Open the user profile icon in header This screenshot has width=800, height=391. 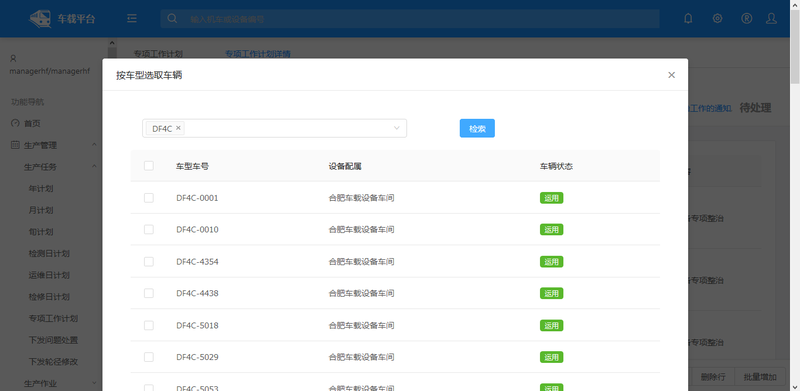pos(771,18)
